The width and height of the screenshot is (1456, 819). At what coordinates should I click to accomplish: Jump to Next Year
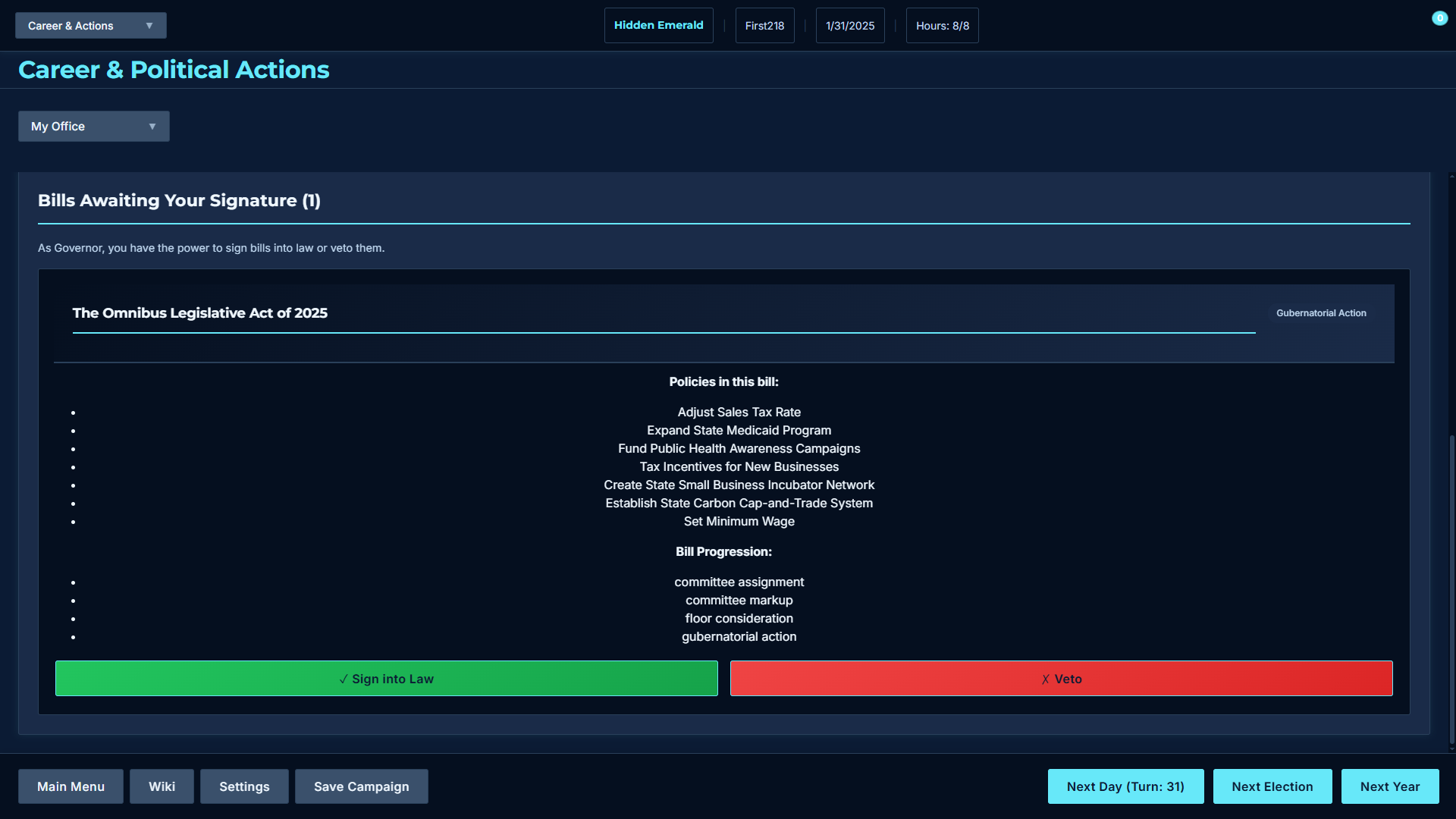[1389, 786]
